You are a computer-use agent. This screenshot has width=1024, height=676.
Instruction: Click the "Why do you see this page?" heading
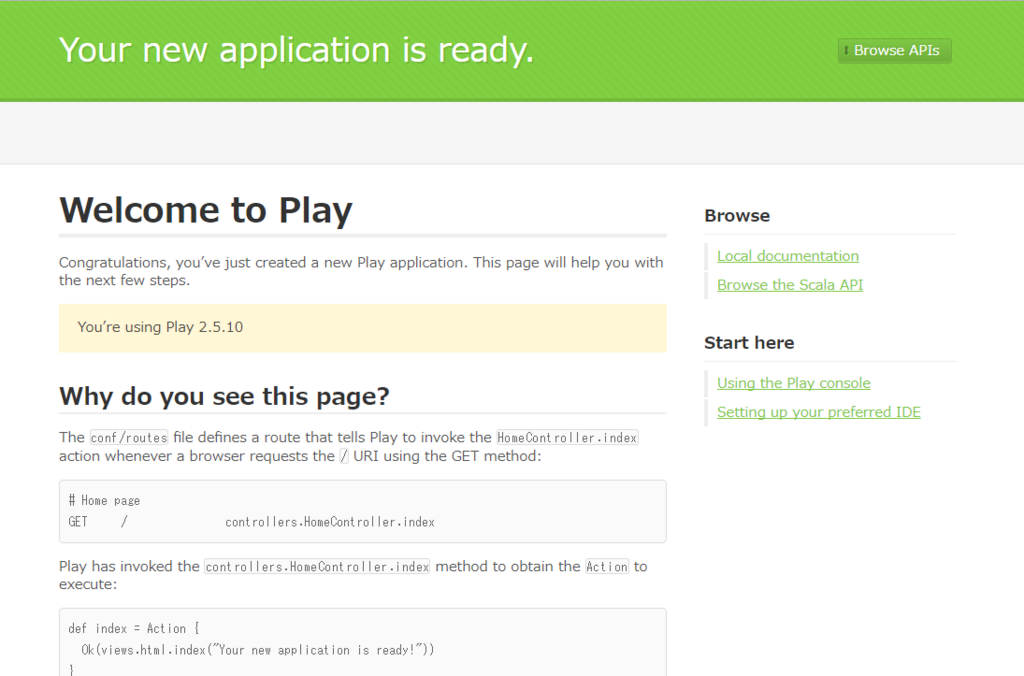[224, 396]
